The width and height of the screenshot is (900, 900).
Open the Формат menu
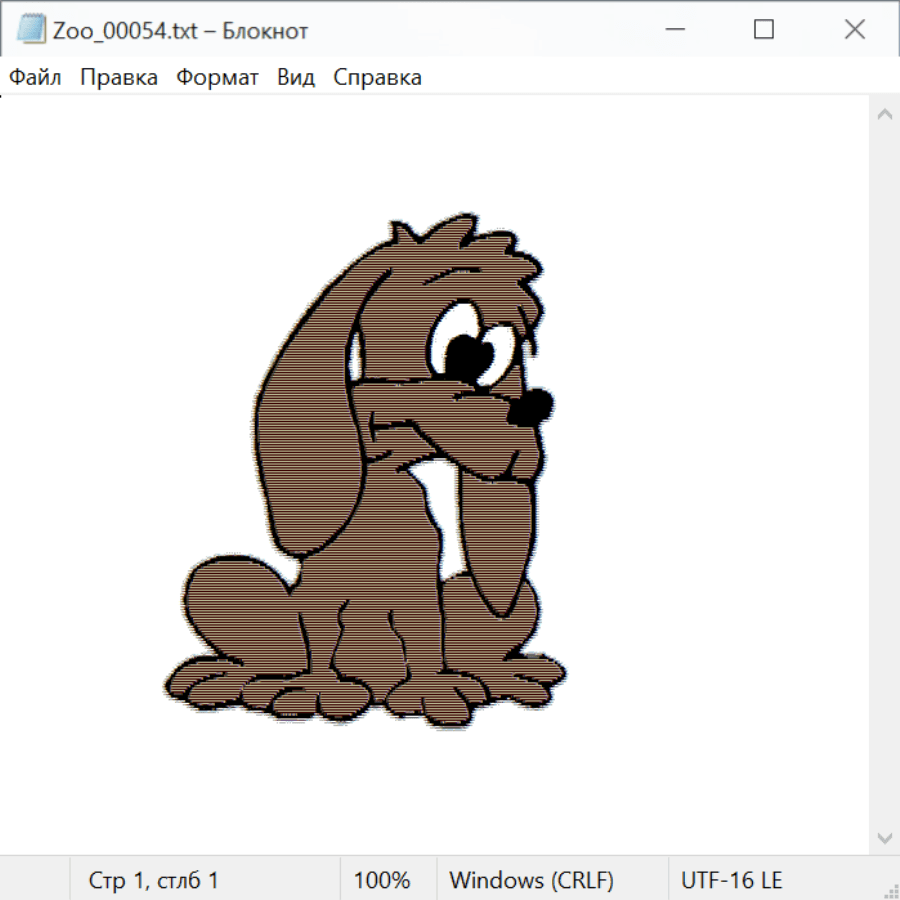click(217, 78)
